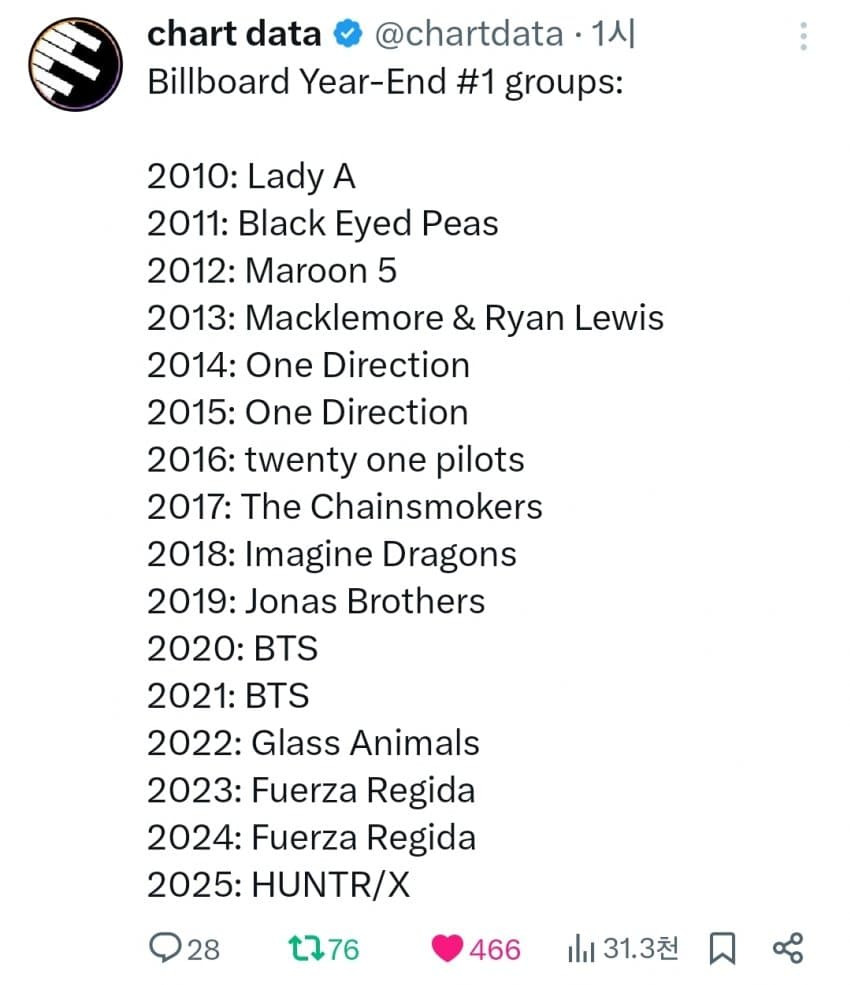The width and height of the screenshot is (850, 985).
Task: Click the blue verified badge
Action: tap(347, 35)
